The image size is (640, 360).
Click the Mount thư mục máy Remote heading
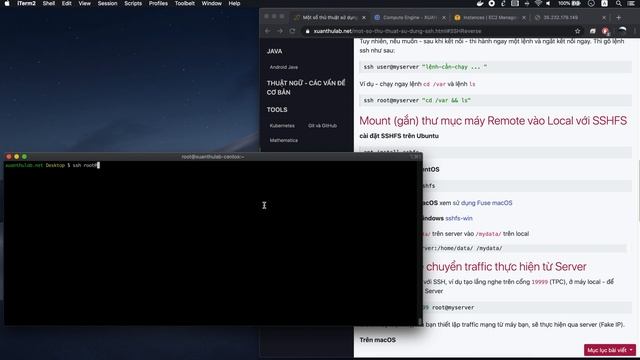pyautogui.click(x=493, y=121)
